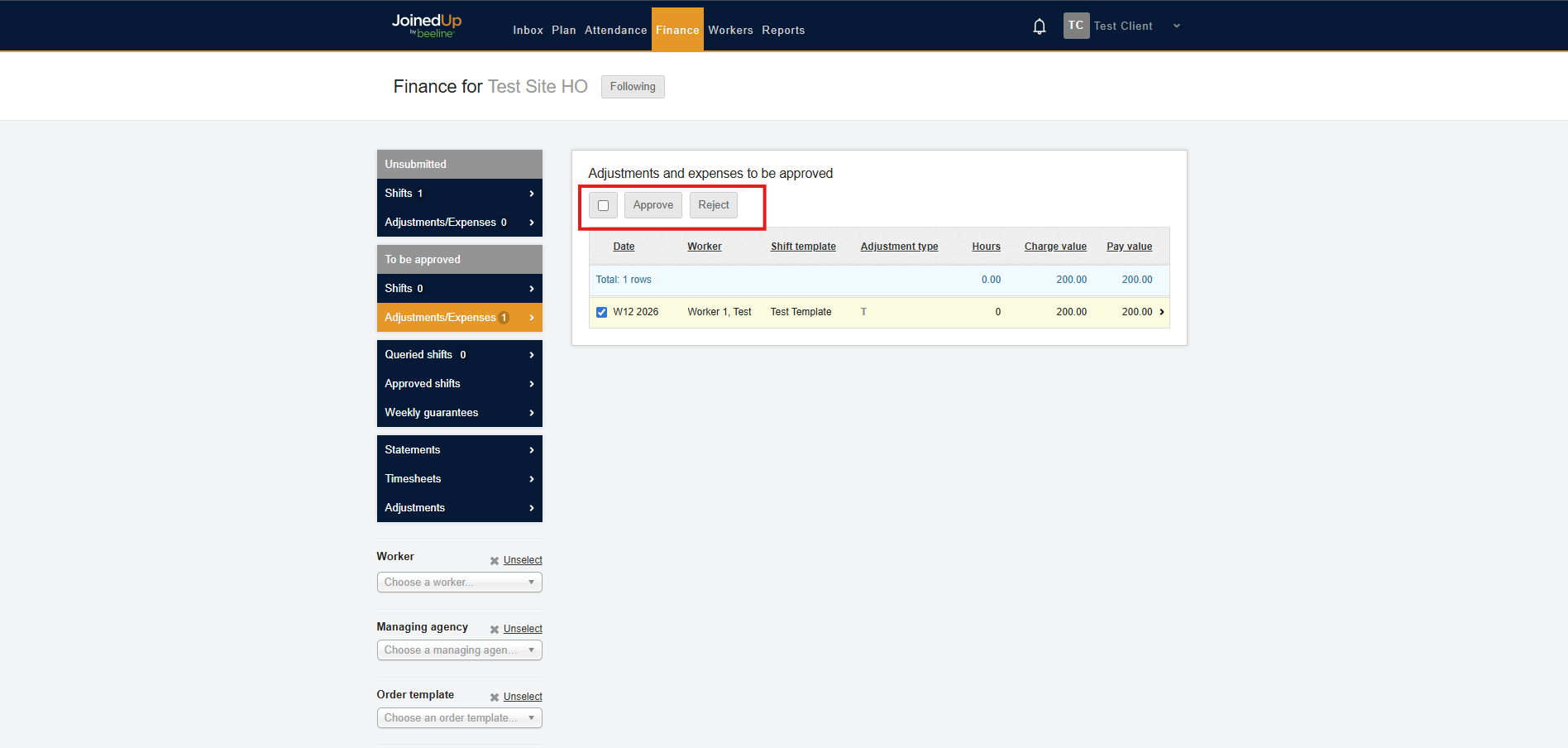1568x748 pixels.
Task: Click the X icon beside Order template Unselect
Action: pos(495,698)
